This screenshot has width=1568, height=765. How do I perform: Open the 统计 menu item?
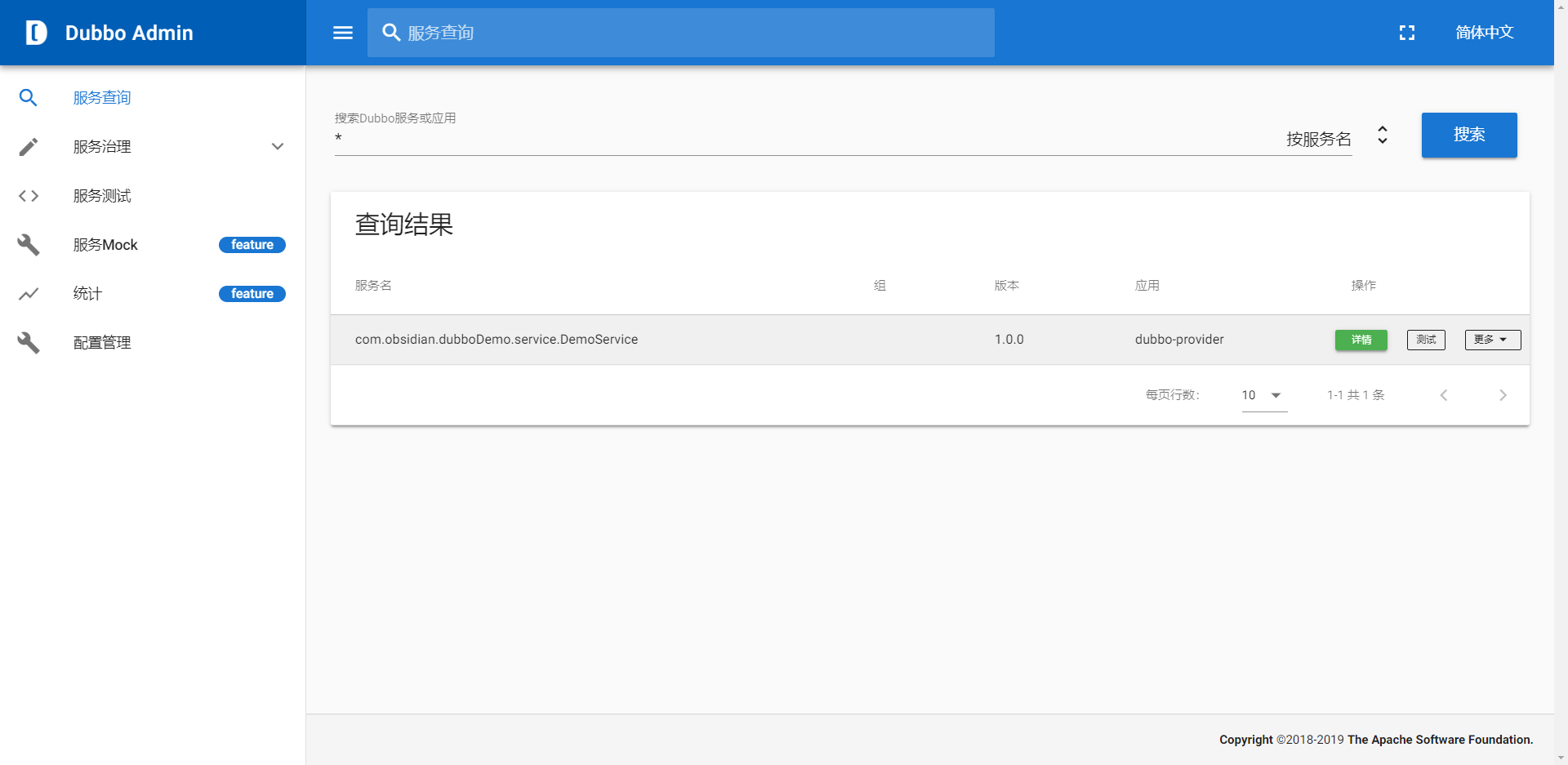(x=153, y=294)
